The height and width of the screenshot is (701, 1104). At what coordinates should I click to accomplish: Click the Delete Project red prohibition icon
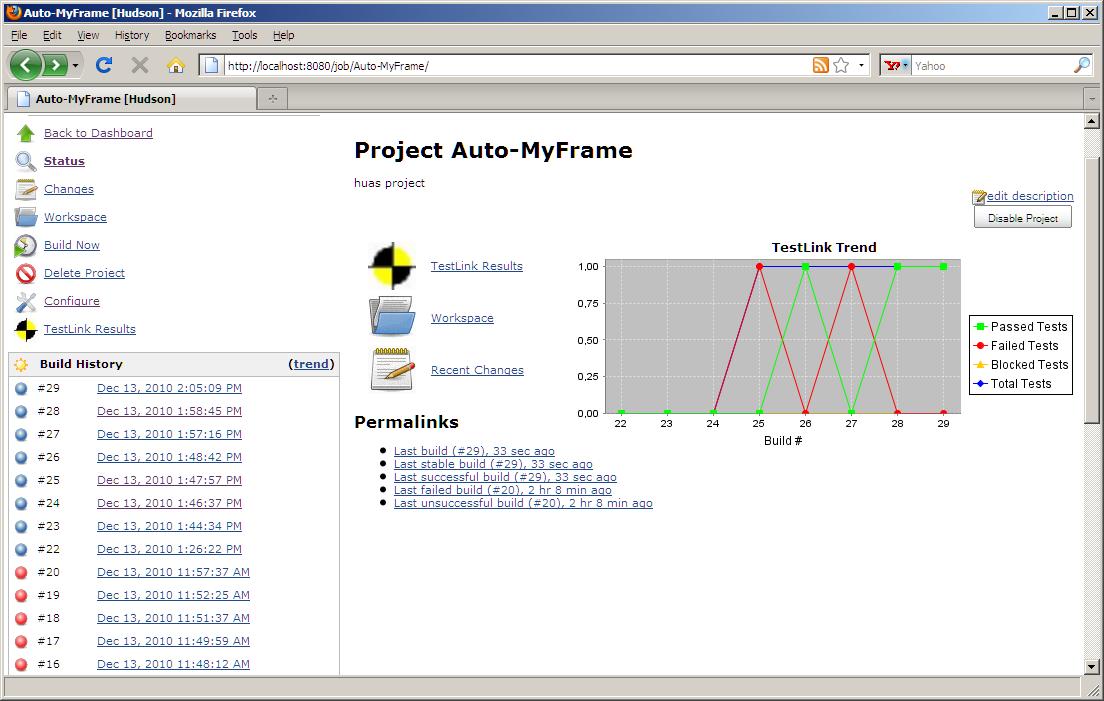(26, 274)
